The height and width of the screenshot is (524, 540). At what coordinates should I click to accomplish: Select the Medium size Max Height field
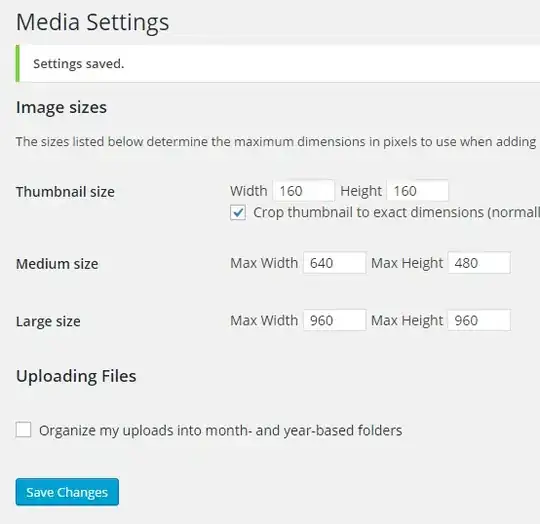(x=479, y=263)
